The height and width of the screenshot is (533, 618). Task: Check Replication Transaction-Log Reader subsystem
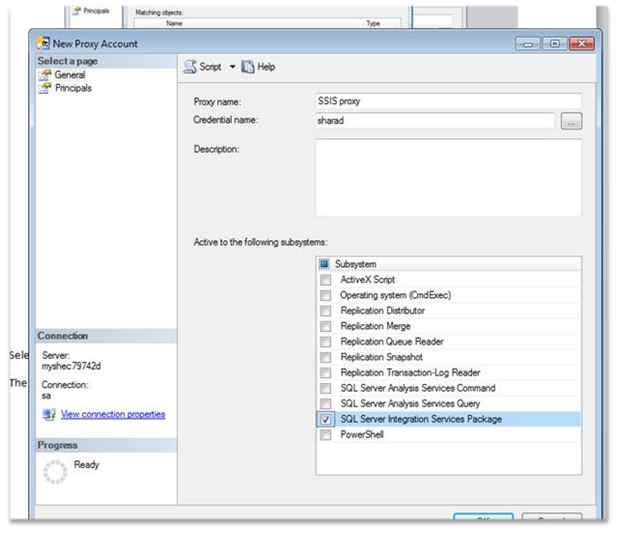click(325, 373)
